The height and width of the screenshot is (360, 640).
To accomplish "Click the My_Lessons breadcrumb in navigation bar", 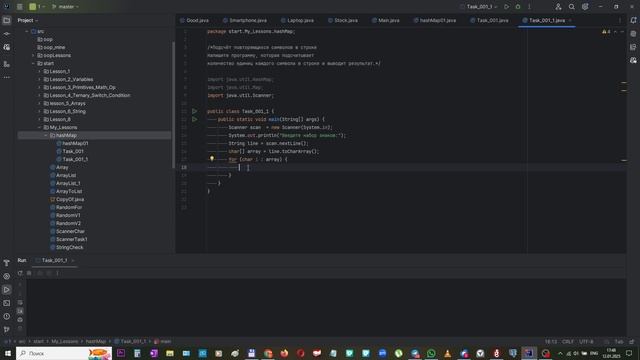I will [64, 341].
